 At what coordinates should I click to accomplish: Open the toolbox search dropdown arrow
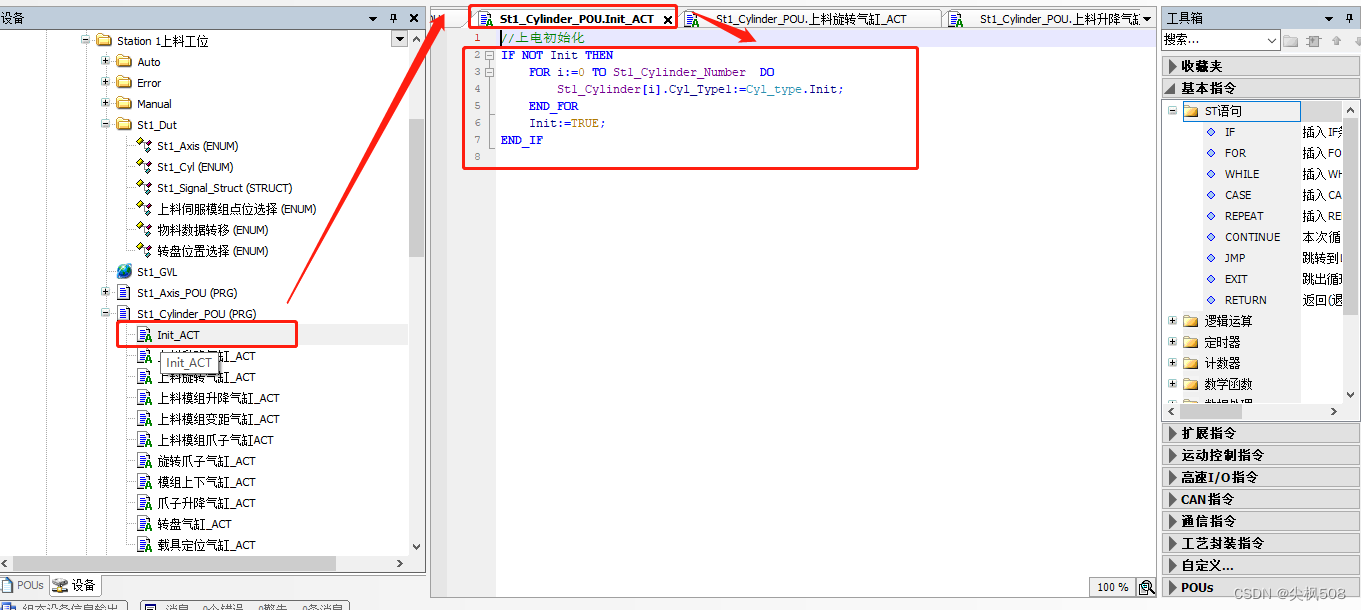pyautogui.click(x=1272, y=41)
